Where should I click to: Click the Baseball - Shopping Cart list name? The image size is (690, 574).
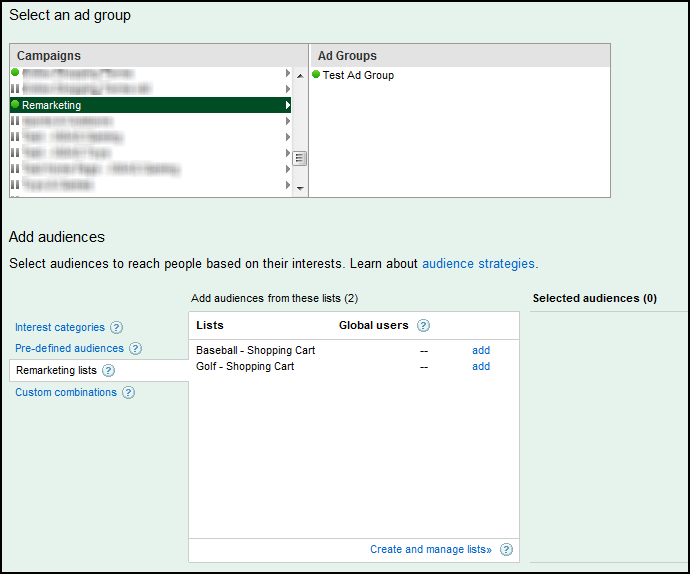click(256, 350)
